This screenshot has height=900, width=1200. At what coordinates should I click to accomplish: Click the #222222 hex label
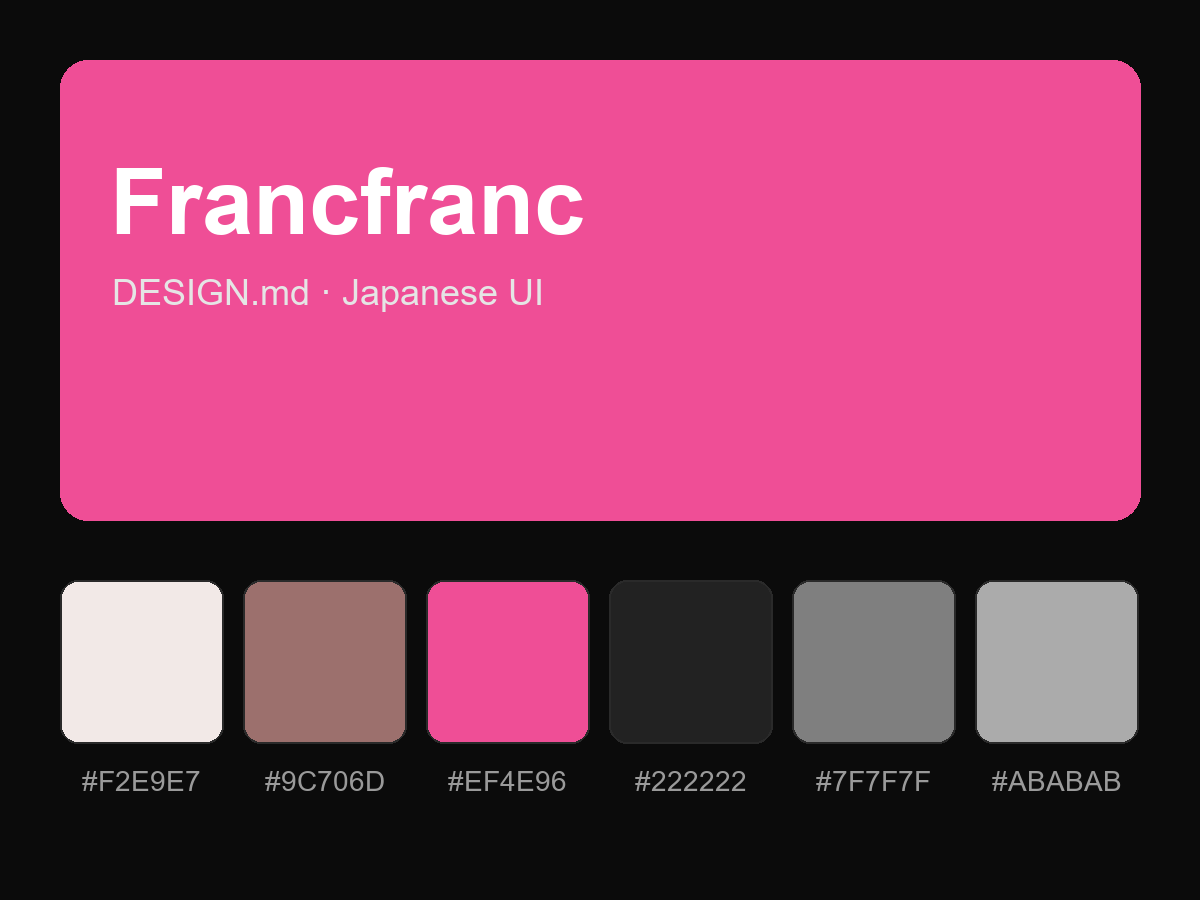[691, 781]
